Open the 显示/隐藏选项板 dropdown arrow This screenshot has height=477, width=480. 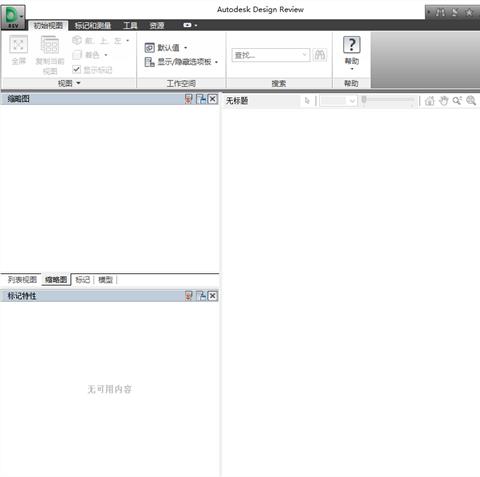217,62
